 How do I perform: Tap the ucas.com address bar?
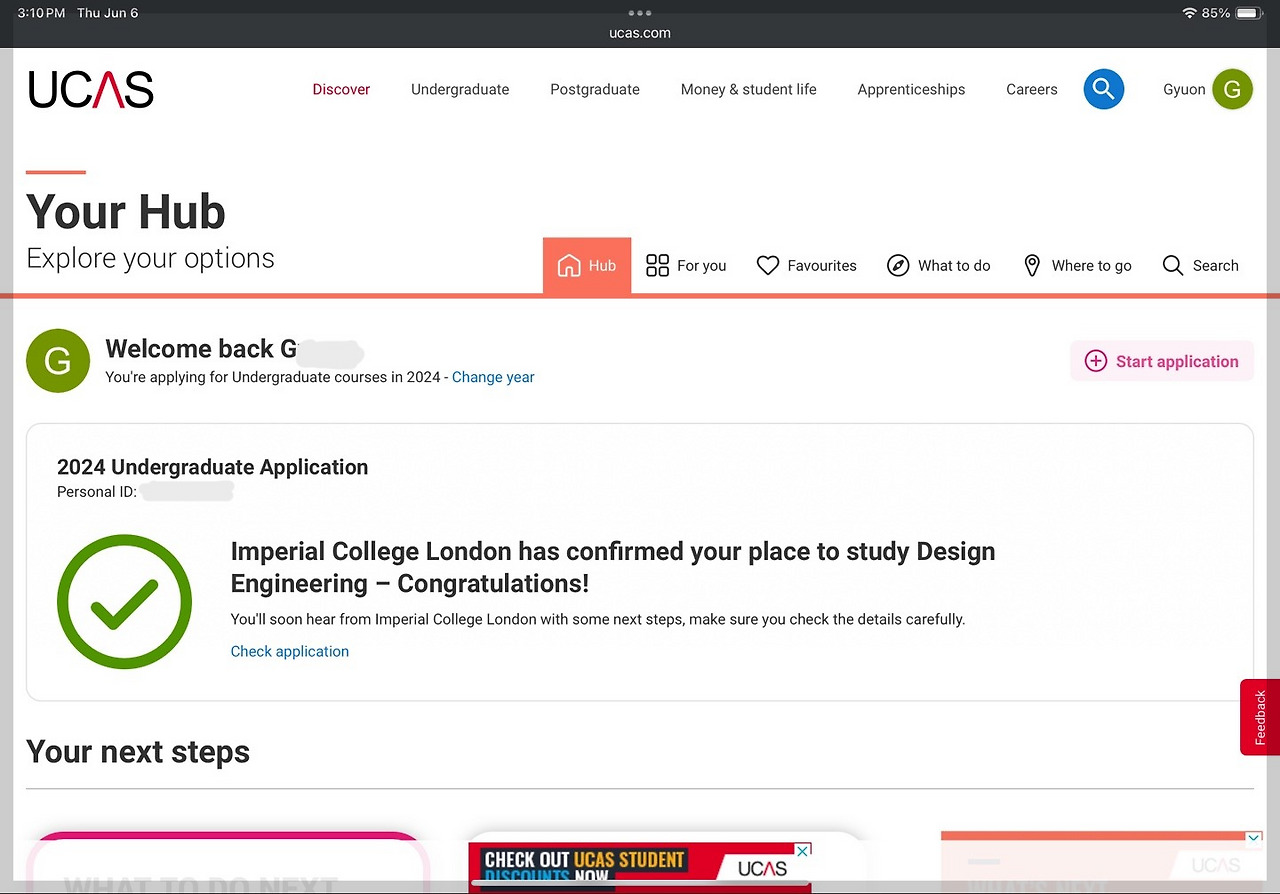pos(639,32)
